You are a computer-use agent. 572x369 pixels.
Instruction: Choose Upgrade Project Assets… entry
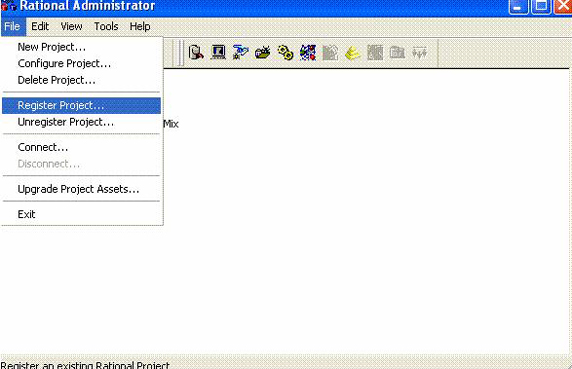(81, 189)
